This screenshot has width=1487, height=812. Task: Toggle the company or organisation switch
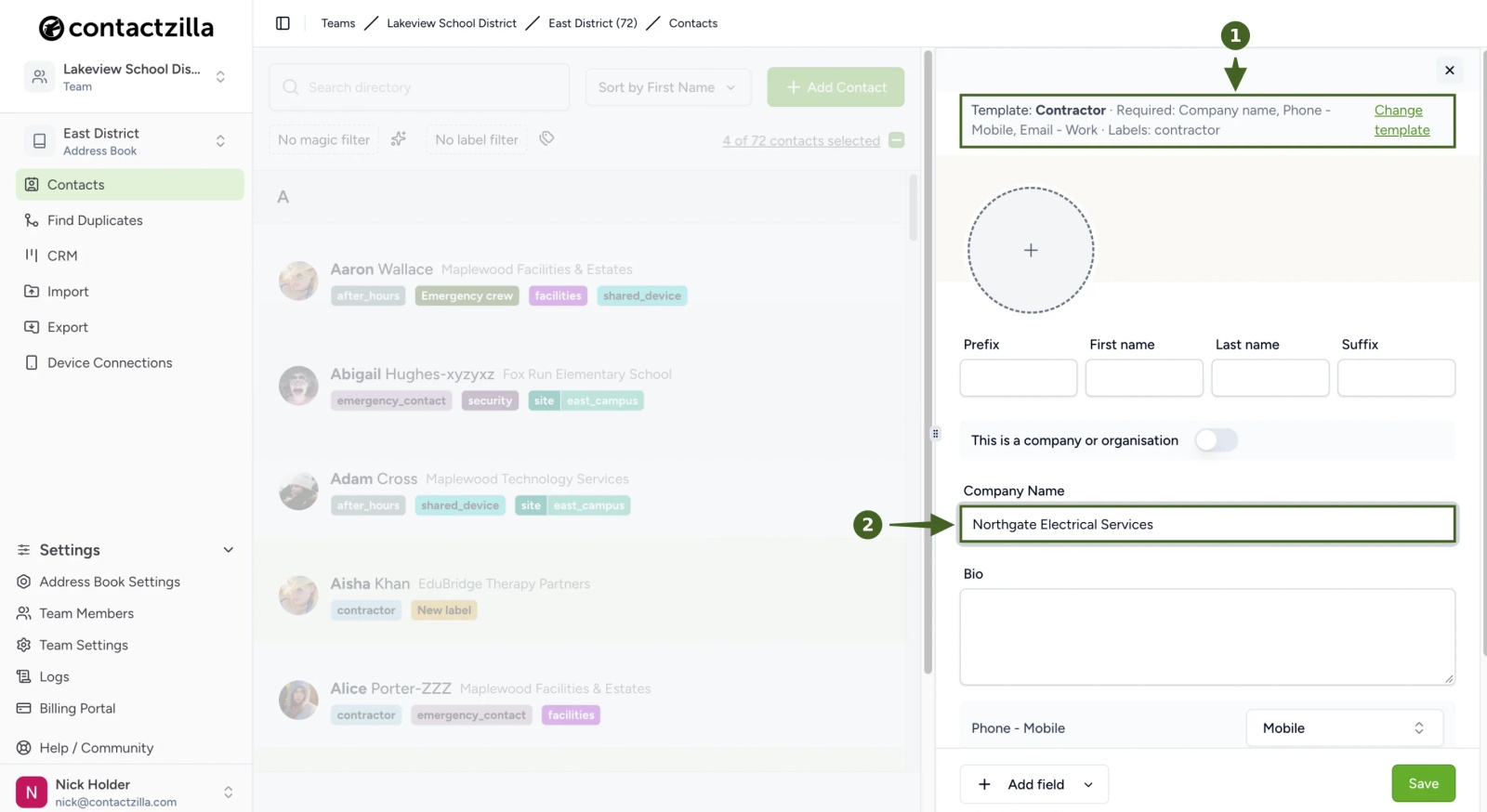point(1216,440)
